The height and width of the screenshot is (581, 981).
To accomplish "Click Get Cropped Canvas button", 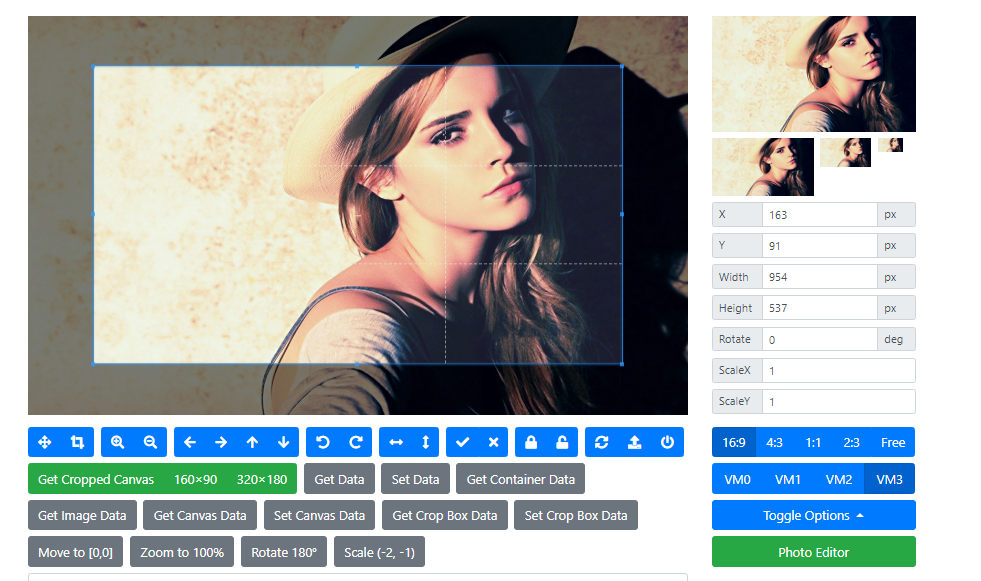I will pyautogui.click(x=96, y=479).
